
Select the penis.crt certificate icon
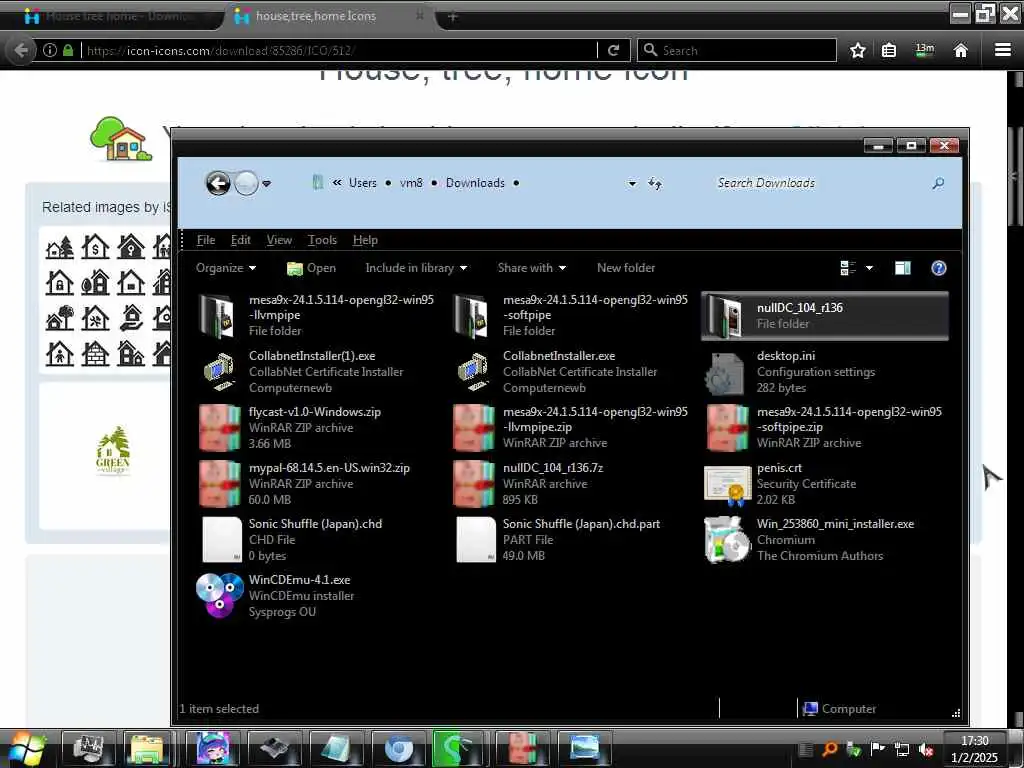tap(728, 485)
